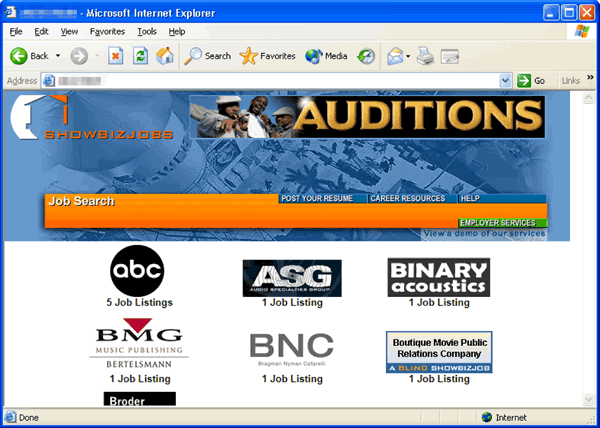Open the Tools menu
The image size is (600, 428).
[x=147, y=32]
